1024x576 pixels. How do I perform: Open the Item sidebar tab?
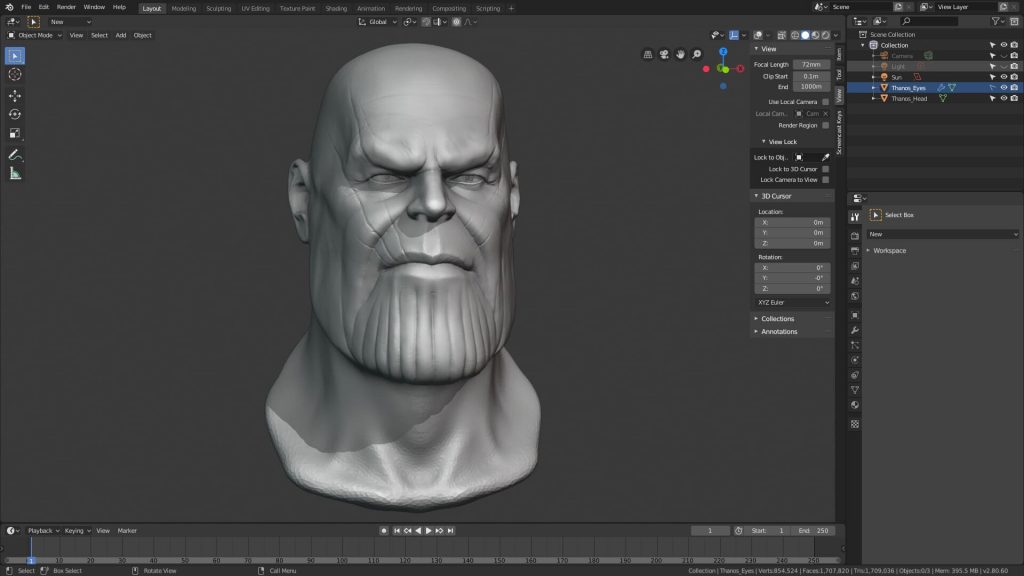pos(839,53)
